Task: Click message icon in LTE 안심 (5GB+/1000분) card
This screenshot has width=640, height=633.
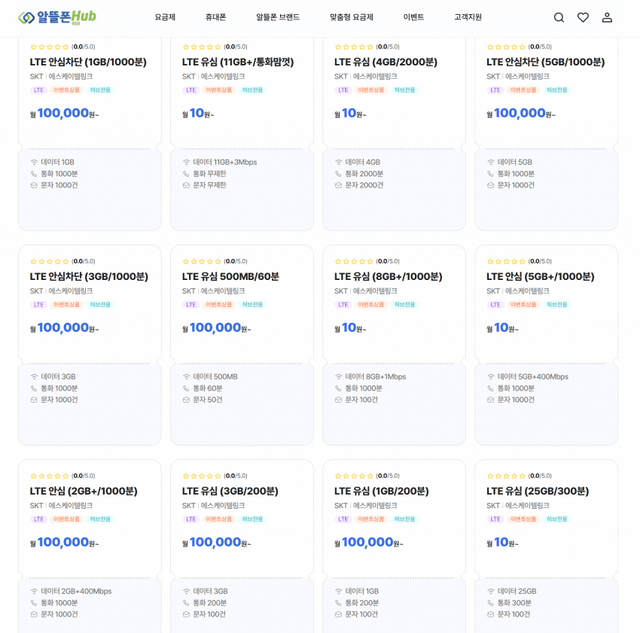Action: pos(491,400)
